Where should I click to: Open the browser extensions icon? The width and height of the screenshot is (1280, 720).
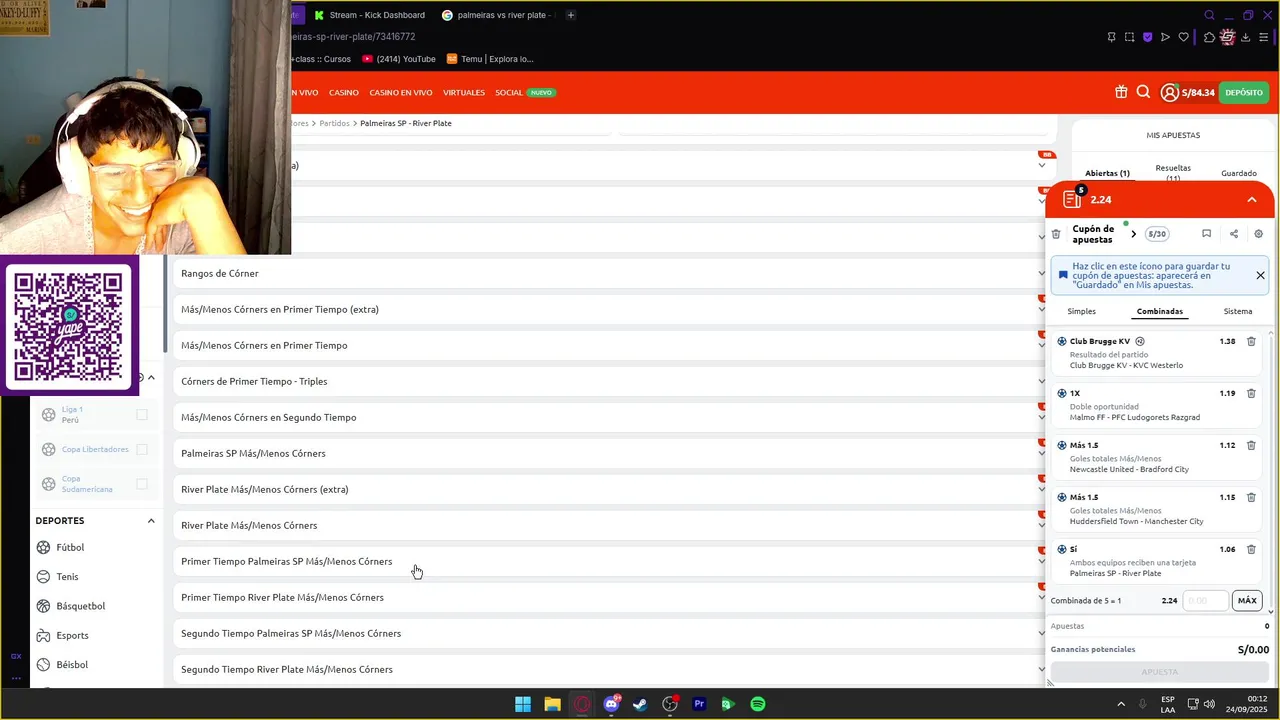pos(1209,37)
